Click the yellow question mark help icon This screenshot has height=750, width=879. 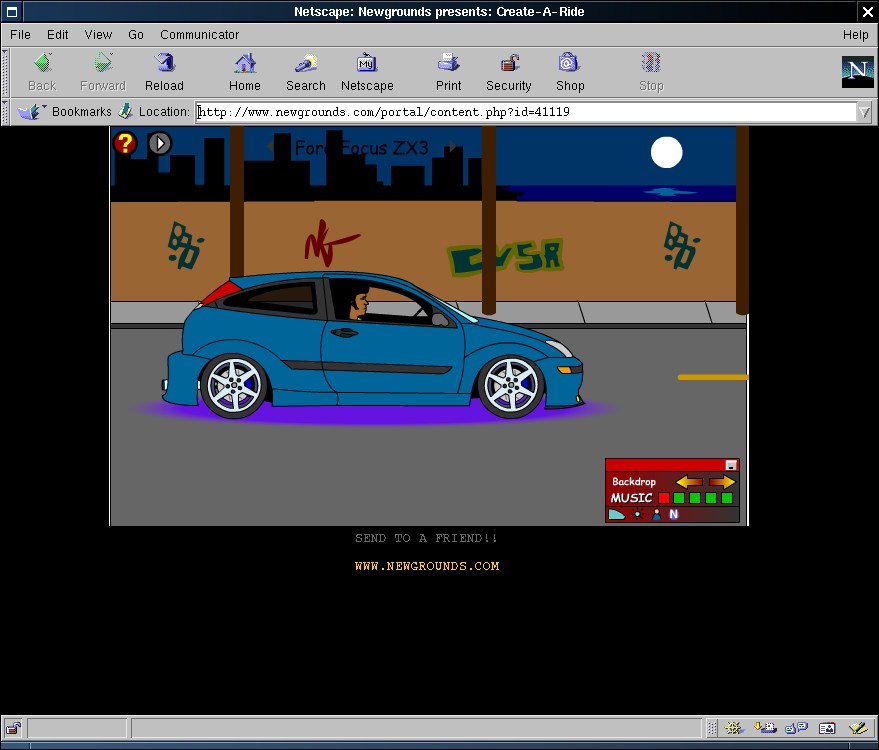(x=125, y=143)
